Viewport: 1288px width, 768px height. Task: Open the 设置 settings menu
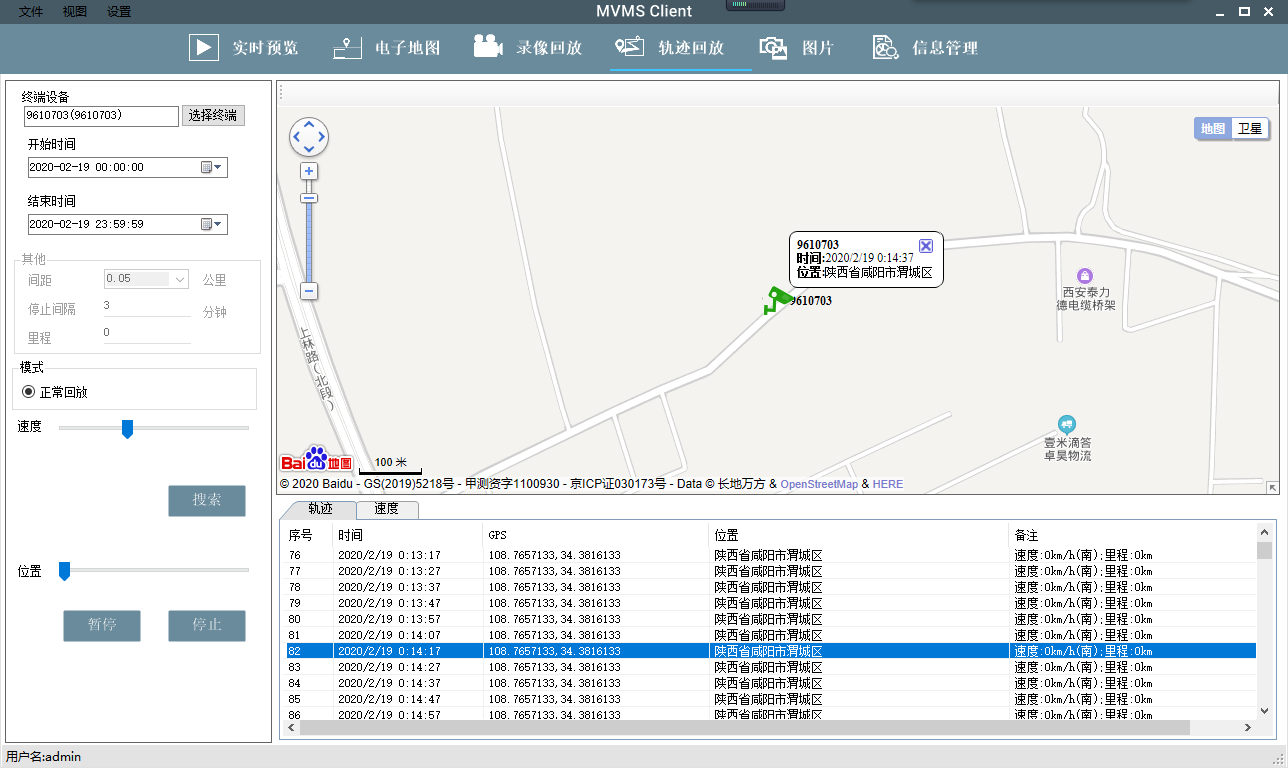point(119,12)
